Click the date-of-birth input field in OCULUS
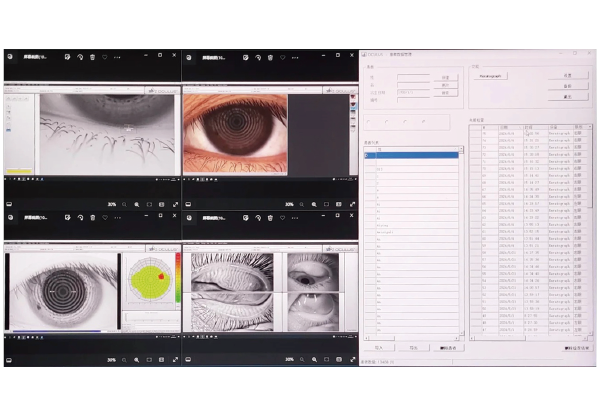This screenshot has width=600, height=400. click(x=413, y=93)
